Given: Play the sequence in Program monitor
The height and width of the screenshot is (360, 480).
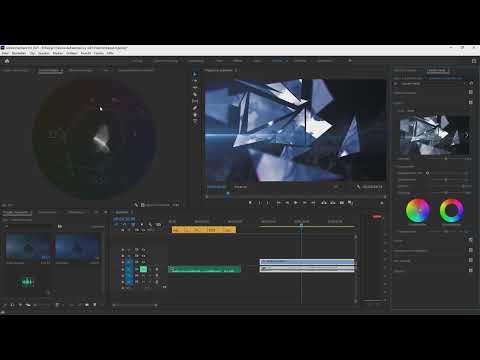Looking at the screenshot, I should (x=296, y=203).
